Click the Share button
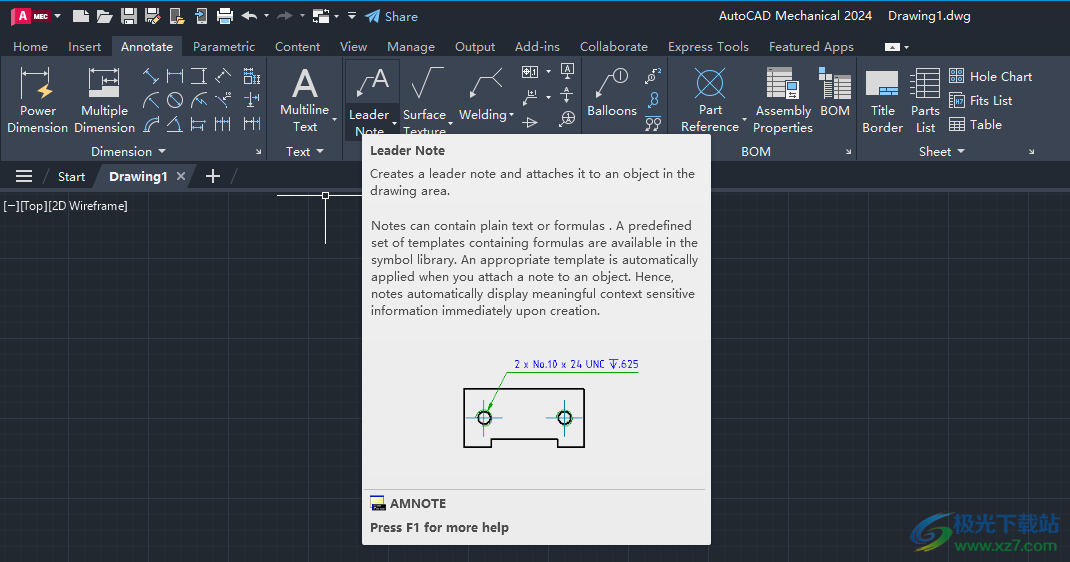The image size is (1070, 562). [392, 16]
